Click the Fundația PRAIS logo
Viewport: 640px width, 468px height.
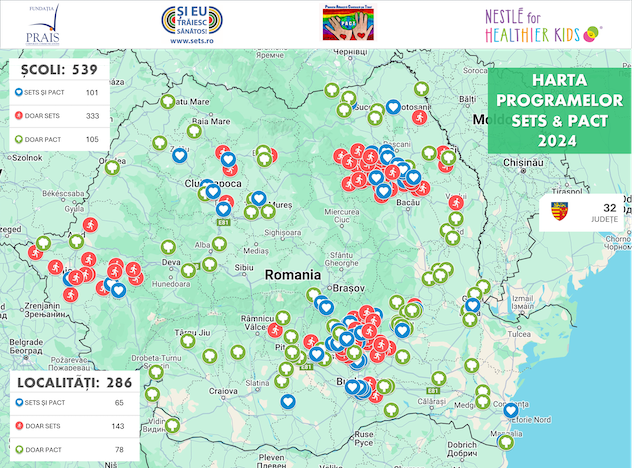[x=43, y=24]
